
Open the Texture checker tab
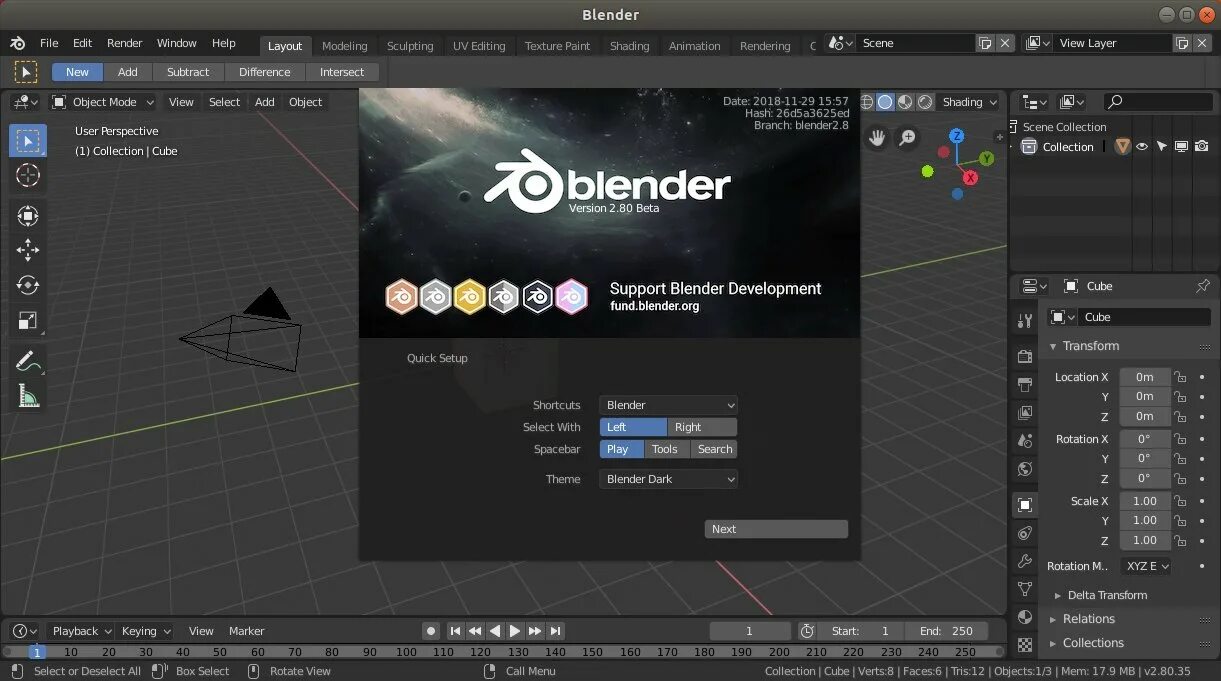coord(1025,645)
